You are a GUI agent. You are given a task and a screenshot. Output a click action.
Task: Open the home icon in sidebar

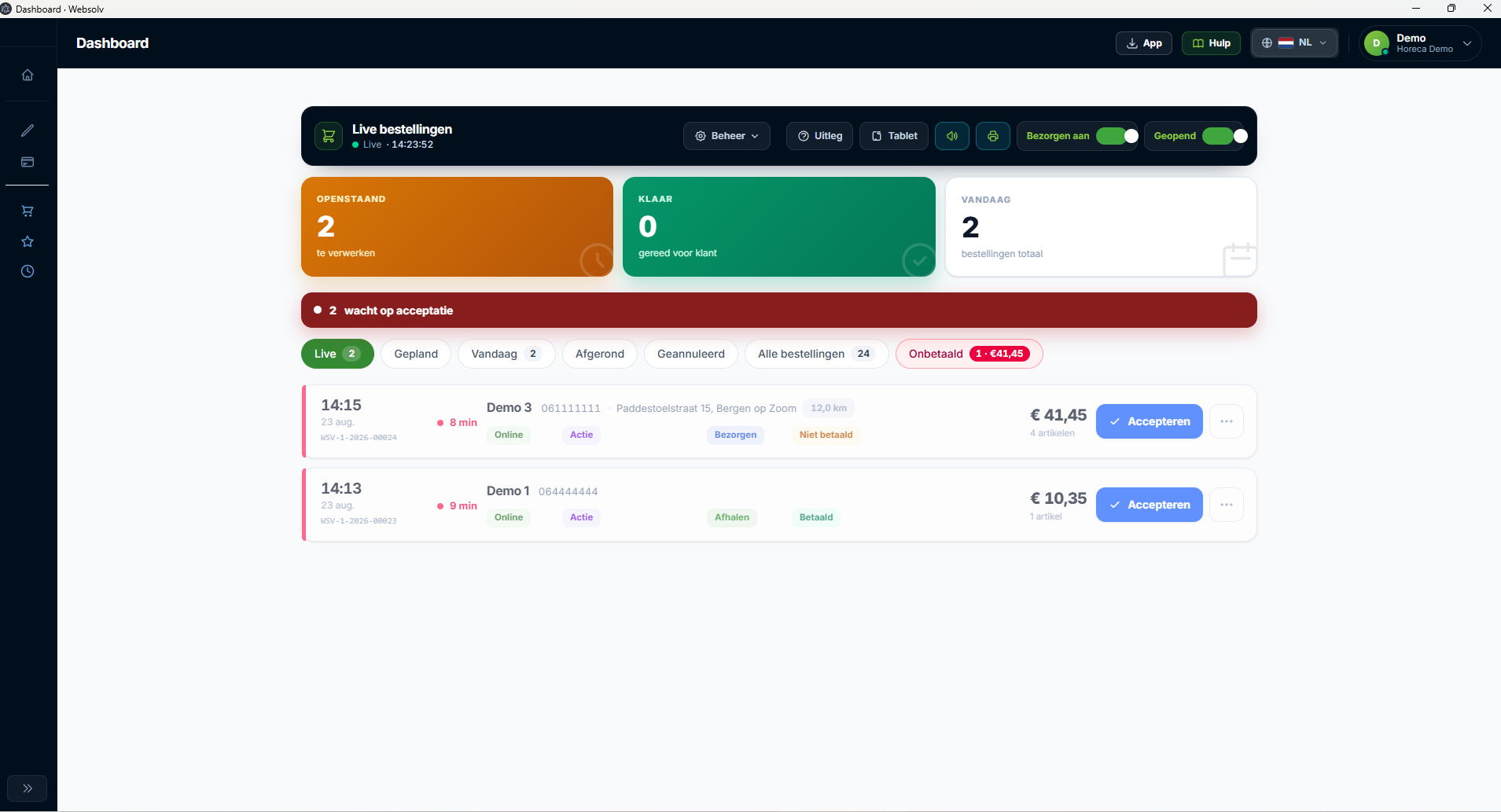tap(28, 75)
